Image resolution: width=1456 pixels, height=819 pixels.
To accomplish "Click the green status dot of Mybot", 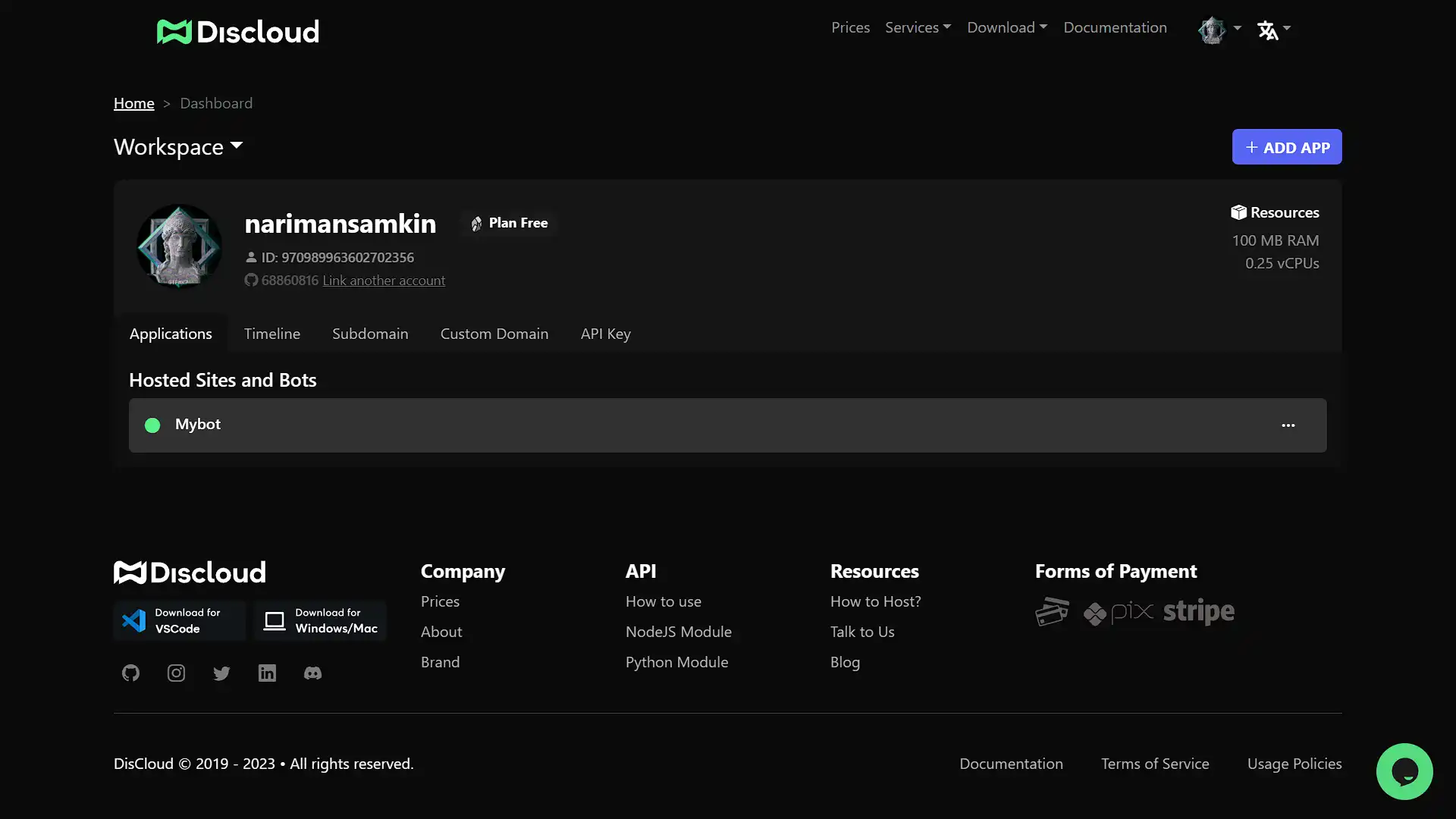I will point(152,425).
